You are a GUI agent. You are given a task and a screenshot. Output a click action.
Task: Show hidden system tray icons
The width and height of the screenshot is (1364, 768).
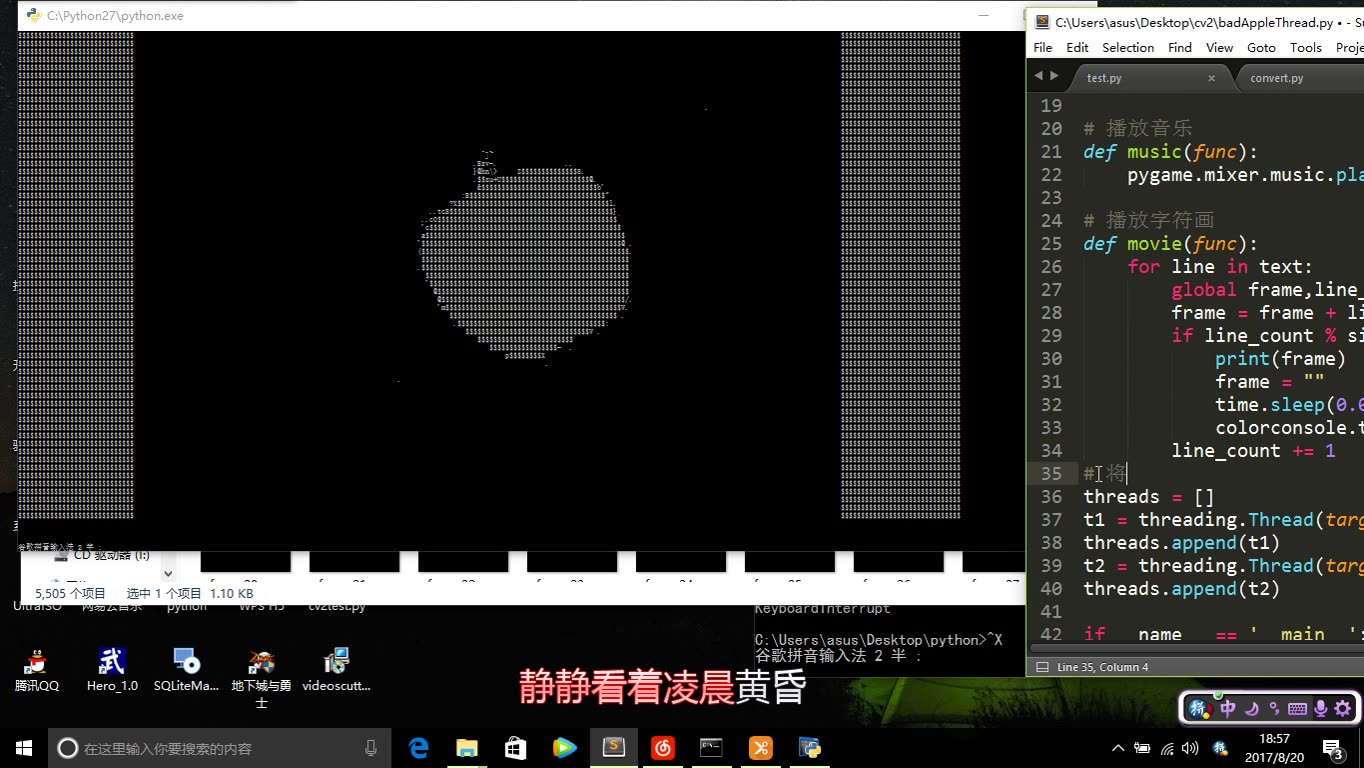pos(1118,748)
